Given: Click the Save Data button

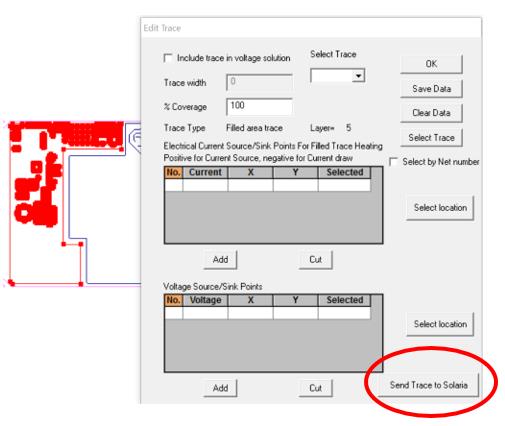Looking at the screenshot, I should click(x=431, y=89).
